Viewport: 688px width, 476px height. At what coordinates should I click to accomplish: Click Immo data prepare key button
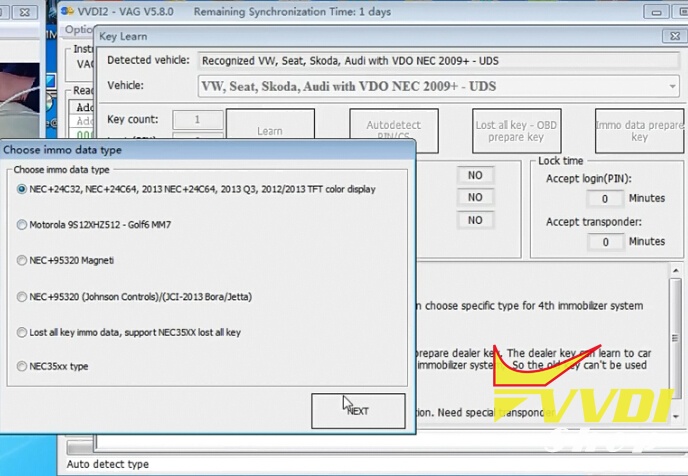tap(639, 131)
